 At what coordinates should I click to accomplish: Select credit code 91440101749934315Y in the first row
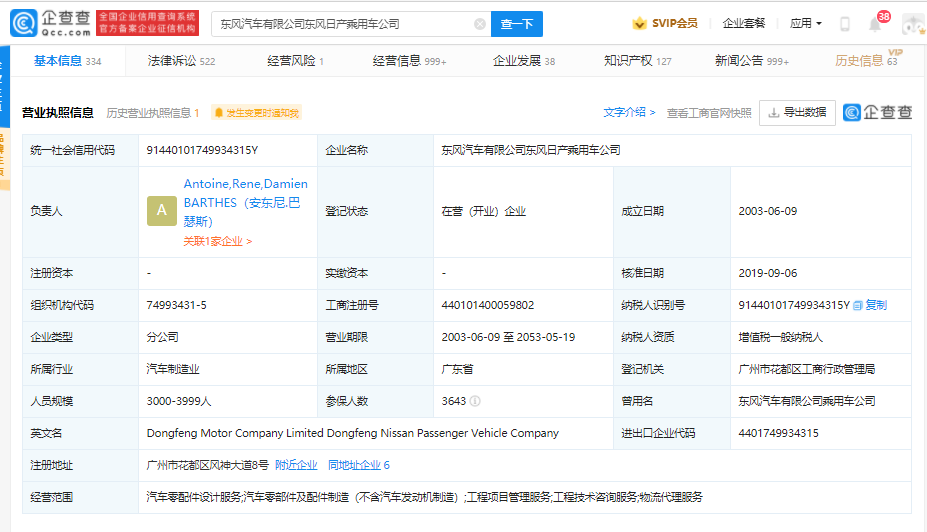point(202,150)
